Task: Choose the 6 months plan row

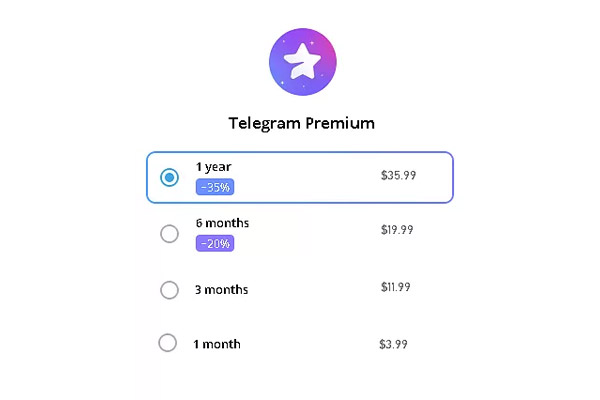Action: (300, 233)
